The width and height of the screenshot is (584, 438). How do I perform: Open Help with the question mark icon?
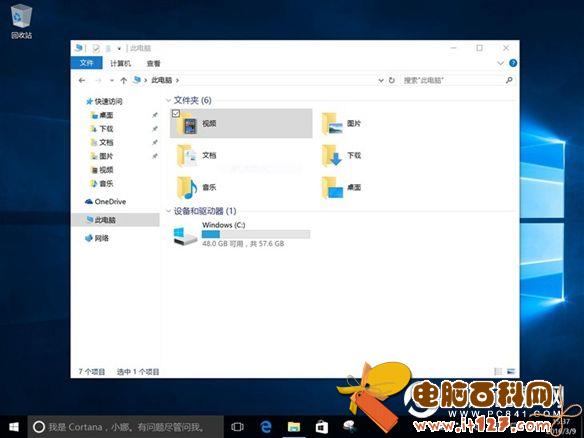click(x=513, y=63)
